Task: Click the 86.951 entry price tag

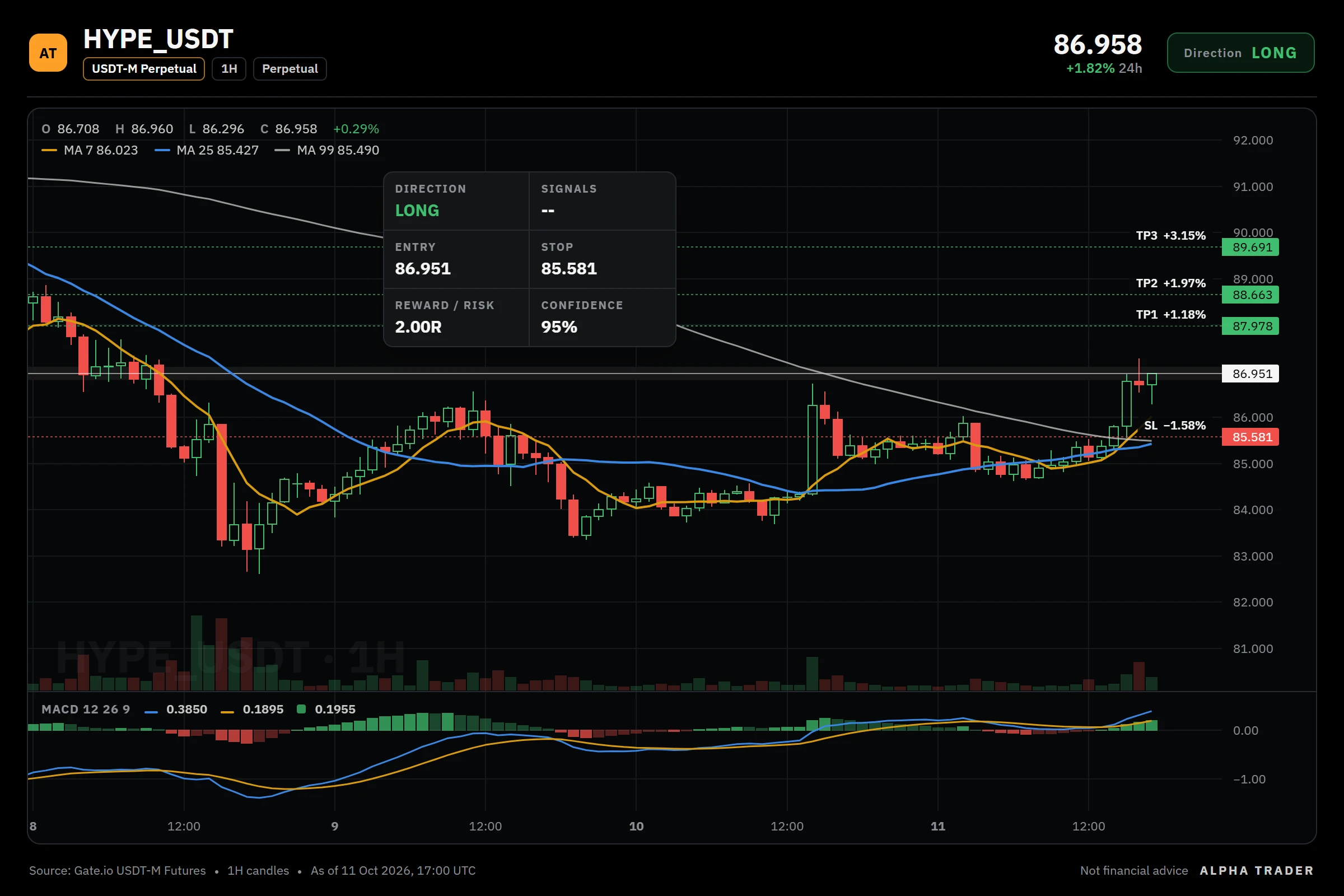Action: click(1250, 374)
